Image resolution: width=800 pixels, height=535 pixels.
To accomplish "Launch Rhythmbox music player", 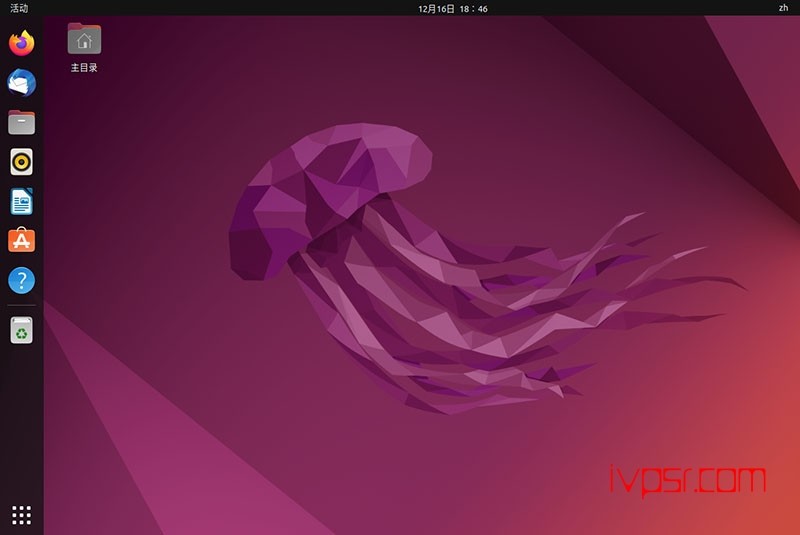I will 21,162.
